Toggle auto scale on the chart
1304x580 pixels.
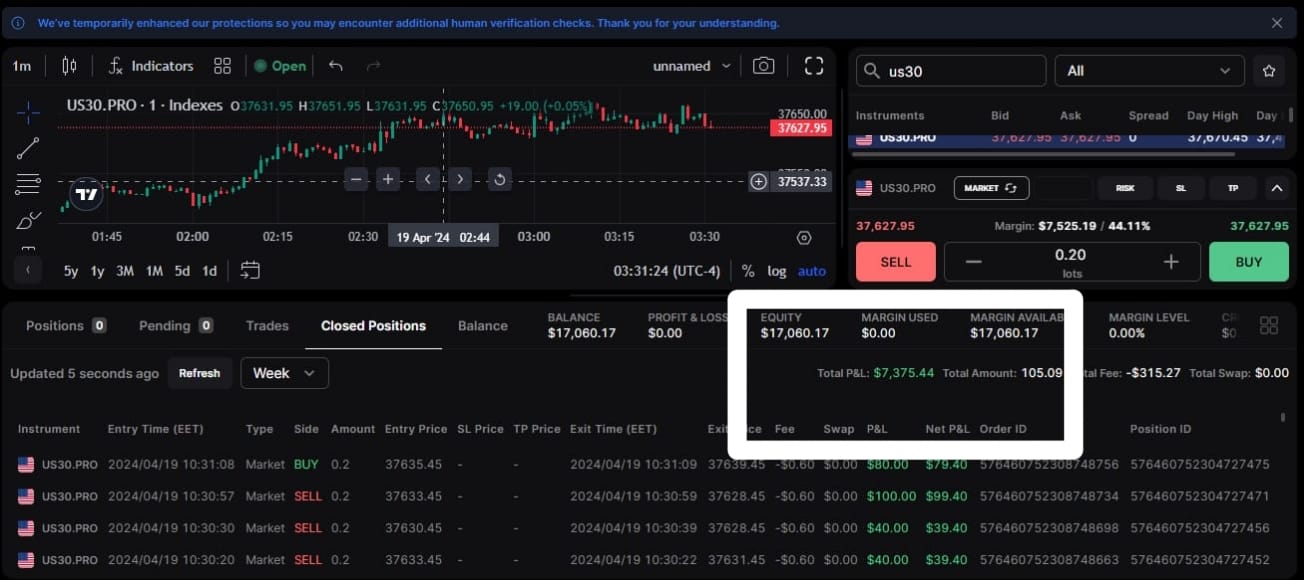click(812, 271)
